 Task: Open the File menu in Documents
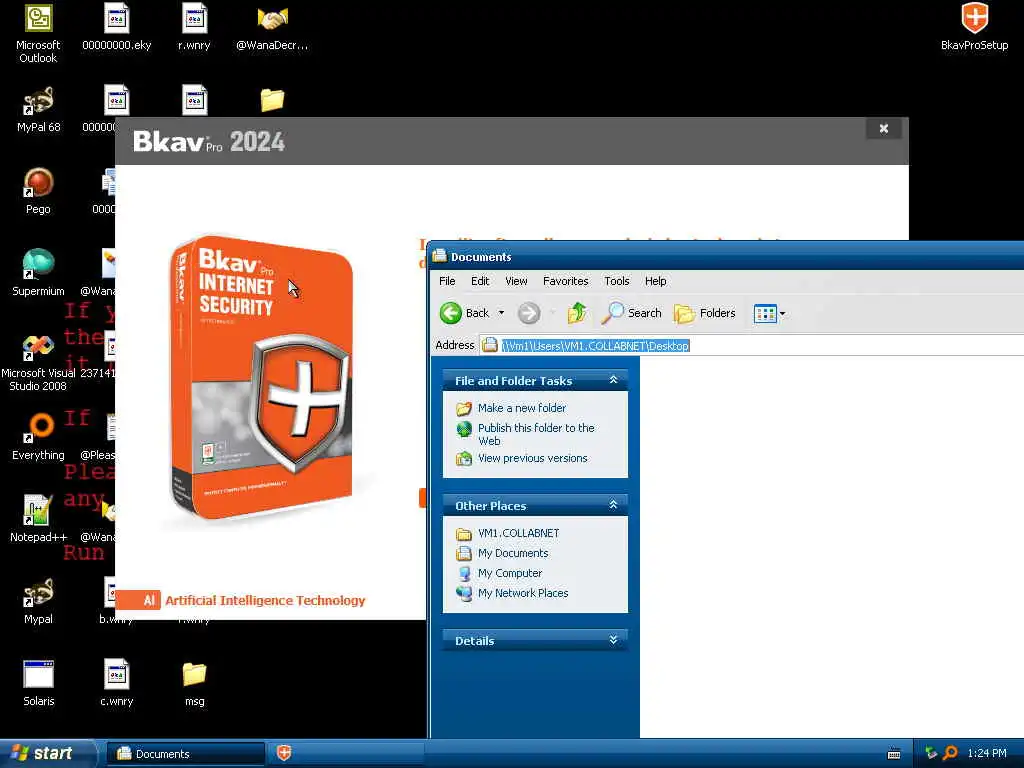447,281
